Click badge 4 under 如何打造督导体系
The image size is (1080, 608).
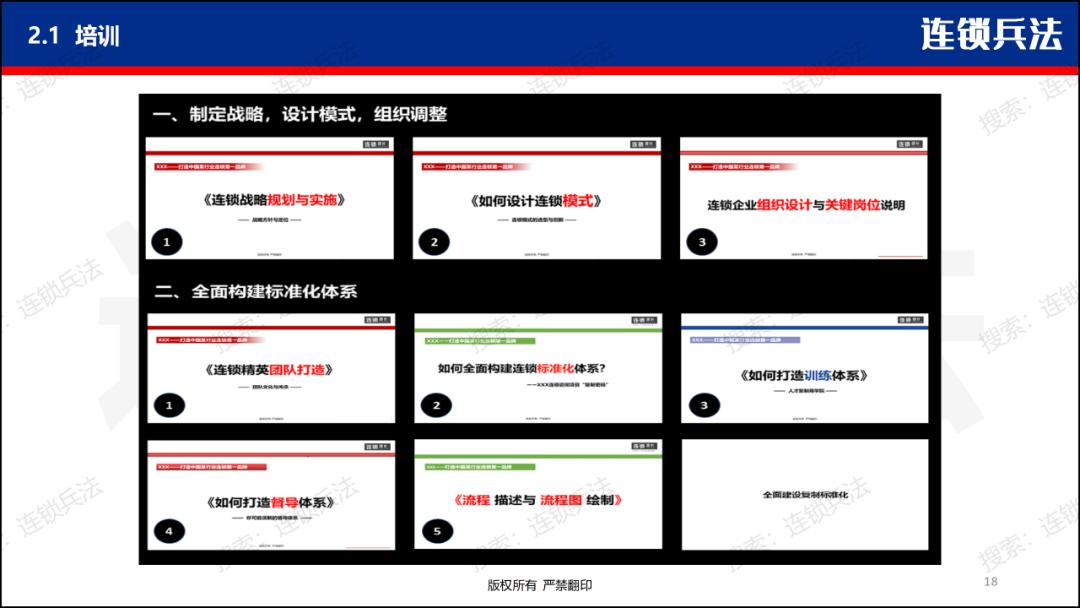point(167,532)
